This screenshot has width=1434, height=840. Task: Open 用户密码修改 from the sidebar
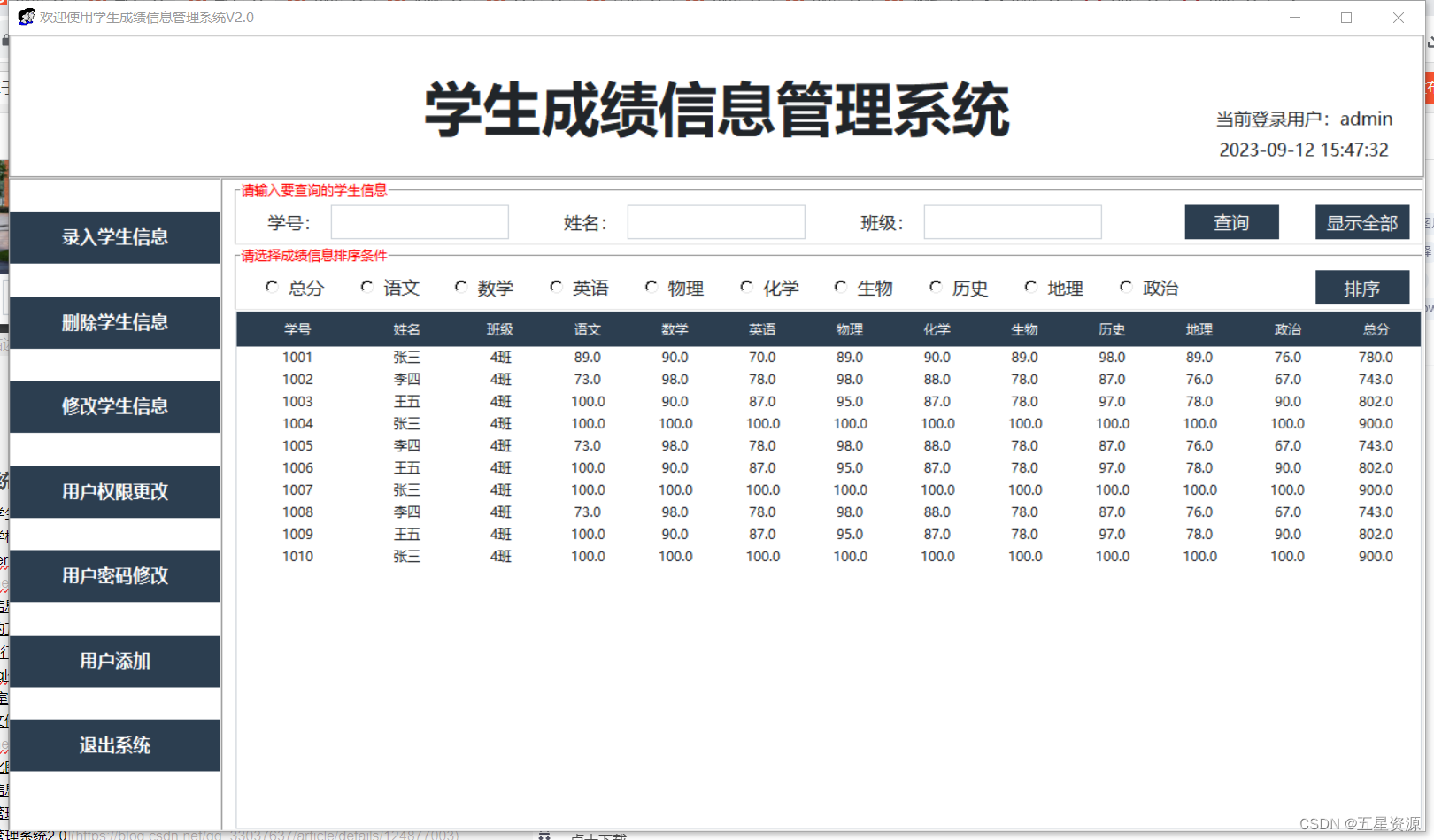tap(115, 576)
